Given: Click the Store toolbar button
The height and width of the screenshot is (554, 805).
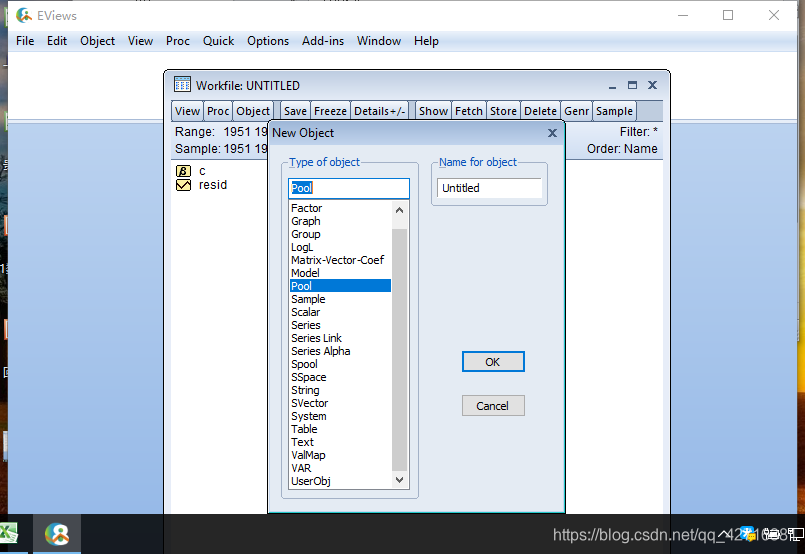Looking at the screenshot, I should (x=503, y=111).
